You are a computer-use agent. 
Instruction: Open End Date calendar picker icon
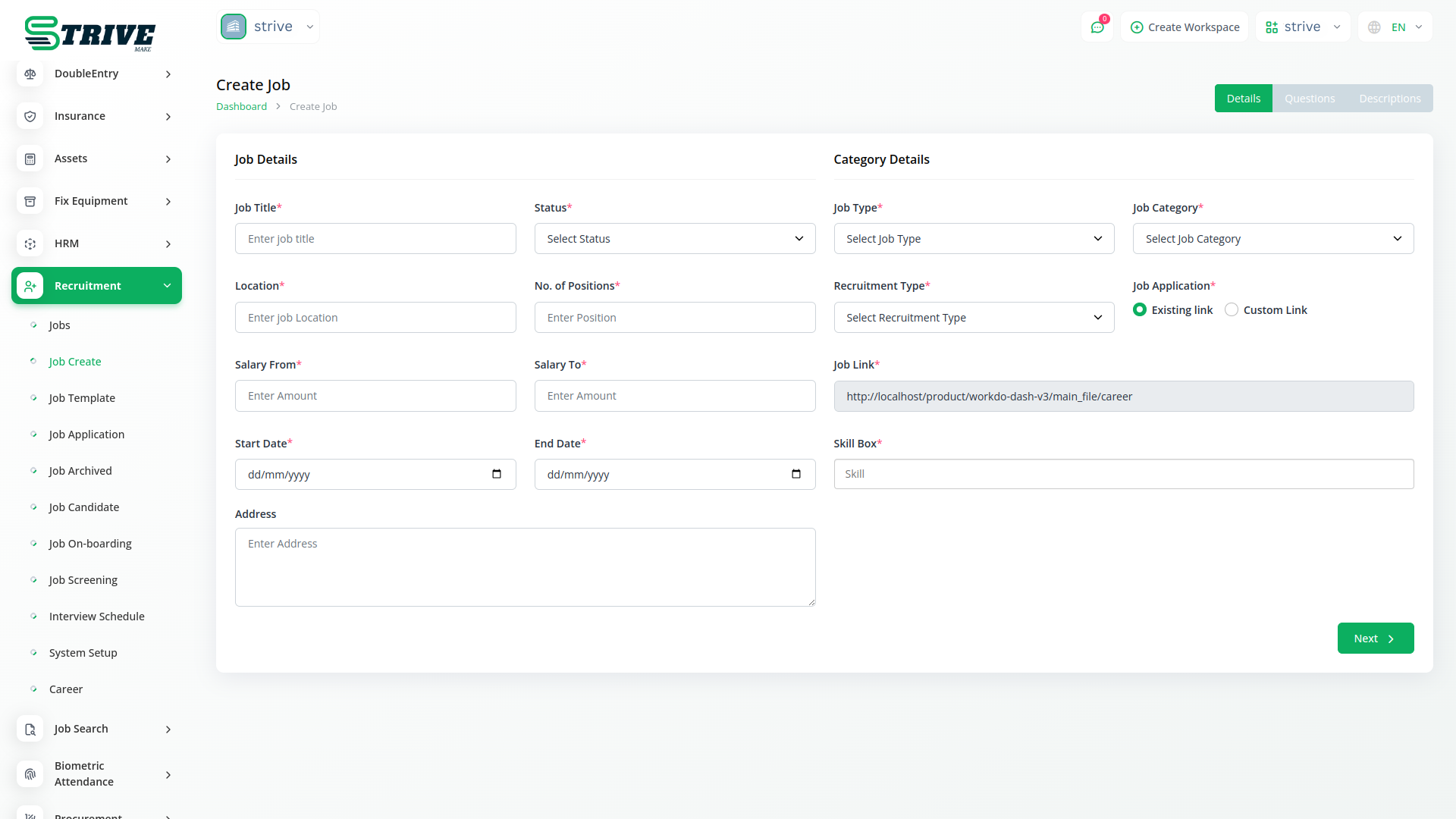pyautogui.click(x=795, y=474)
